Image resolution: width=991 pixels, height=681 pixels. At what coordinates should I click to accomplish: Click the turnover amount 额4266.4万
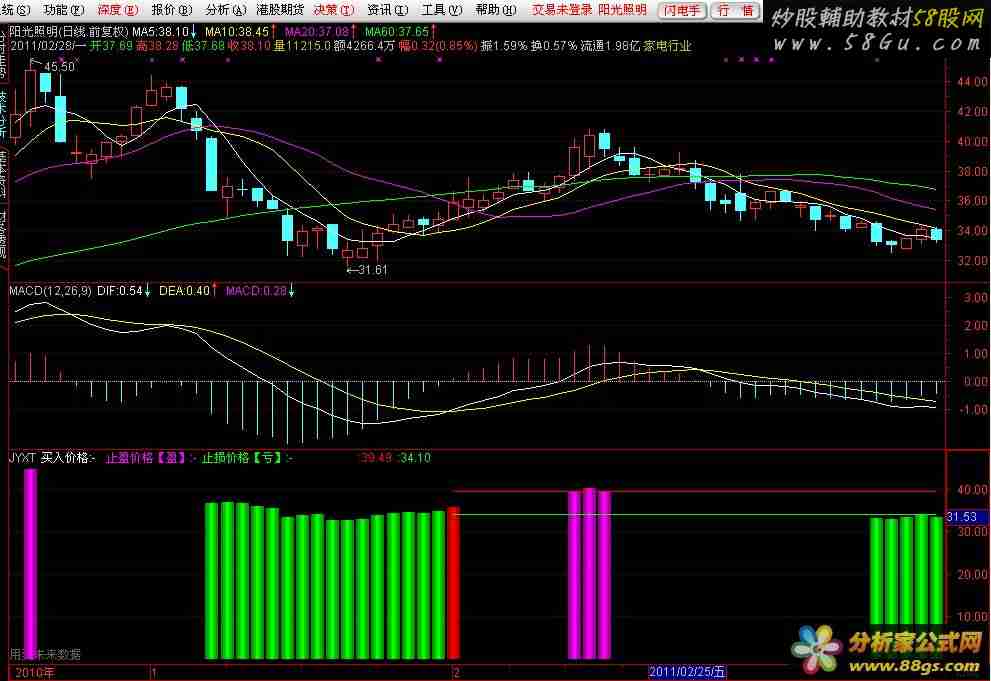point(364,46)
